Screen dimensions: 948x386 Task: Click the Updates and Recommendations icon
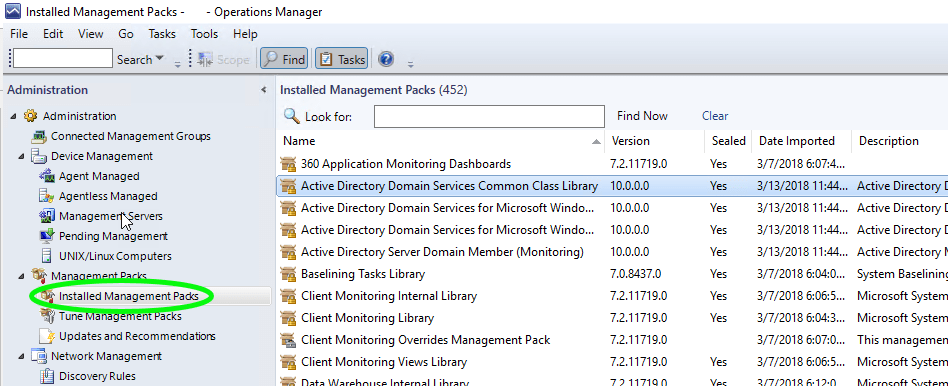(47, 336)
